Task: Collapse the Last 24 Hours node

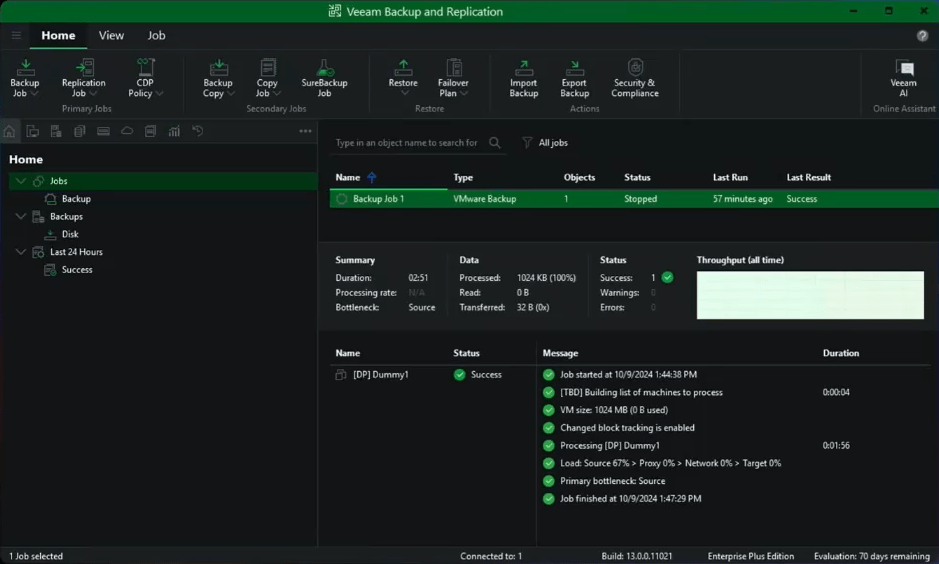Action: [x=21, y=252]
